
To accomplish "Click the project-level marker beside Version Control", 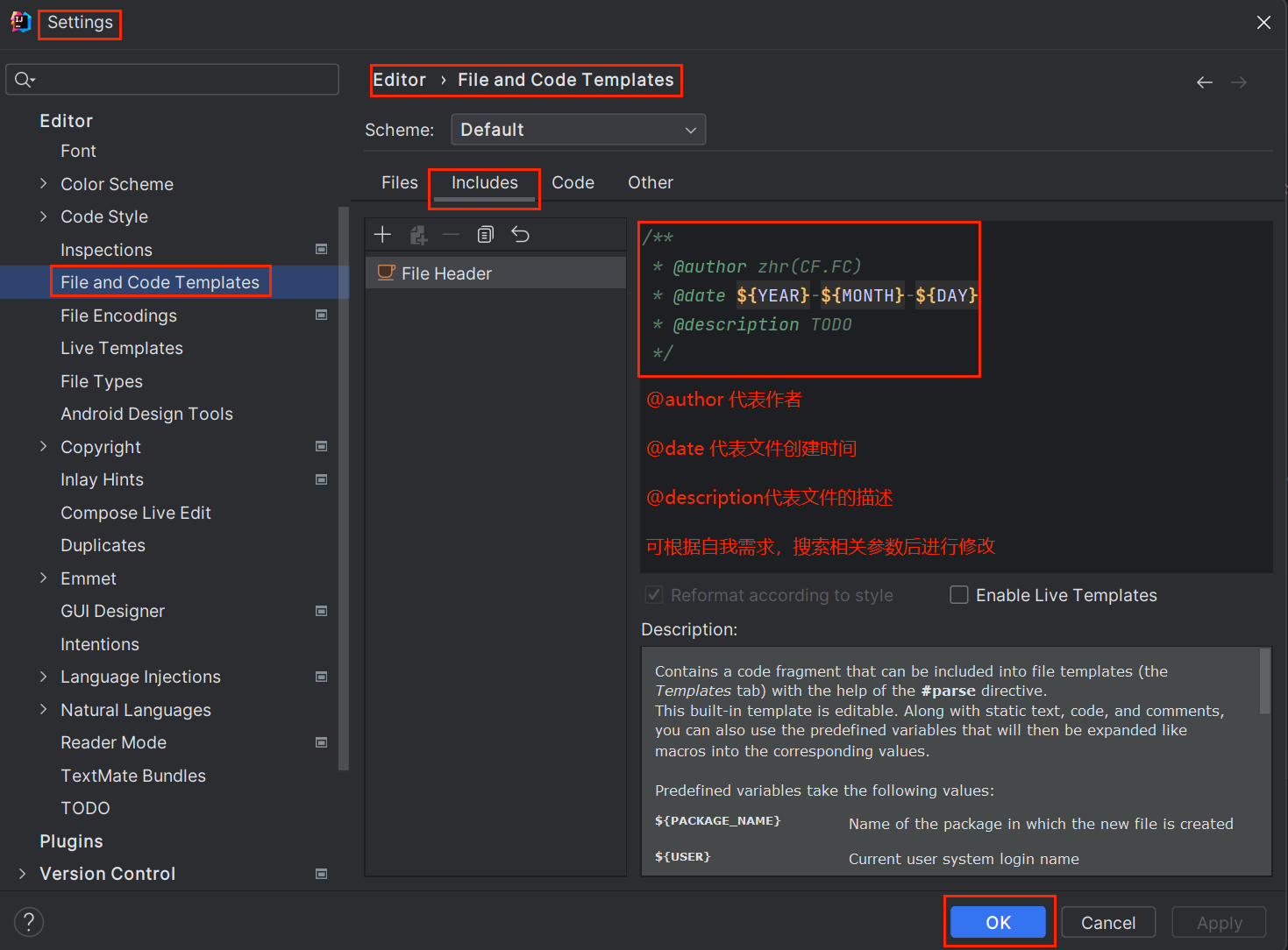I will (x=322, y=874).
